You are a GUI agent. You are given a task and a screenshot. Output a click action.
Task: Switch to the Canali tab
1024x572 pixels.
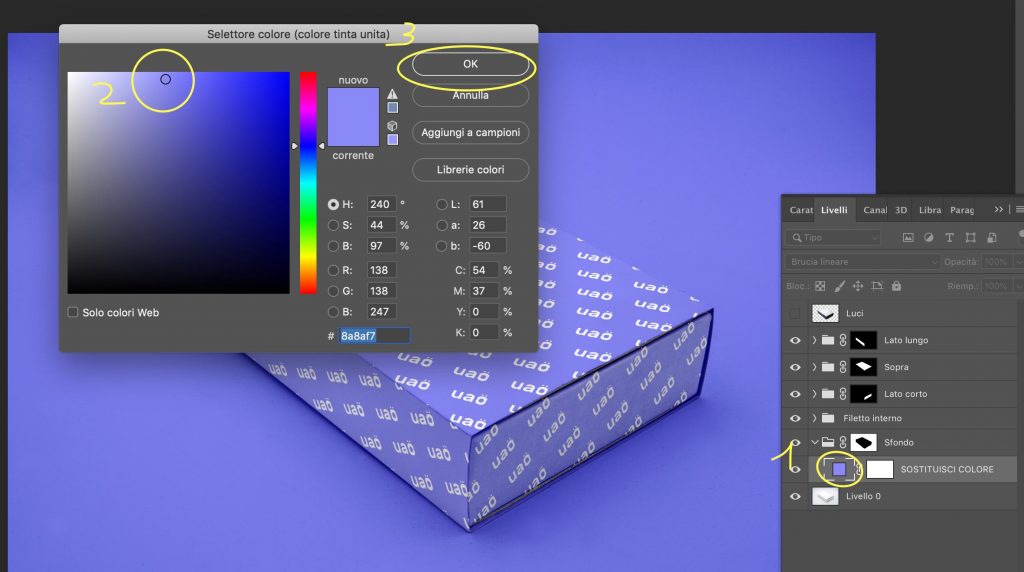click(874, 210)
